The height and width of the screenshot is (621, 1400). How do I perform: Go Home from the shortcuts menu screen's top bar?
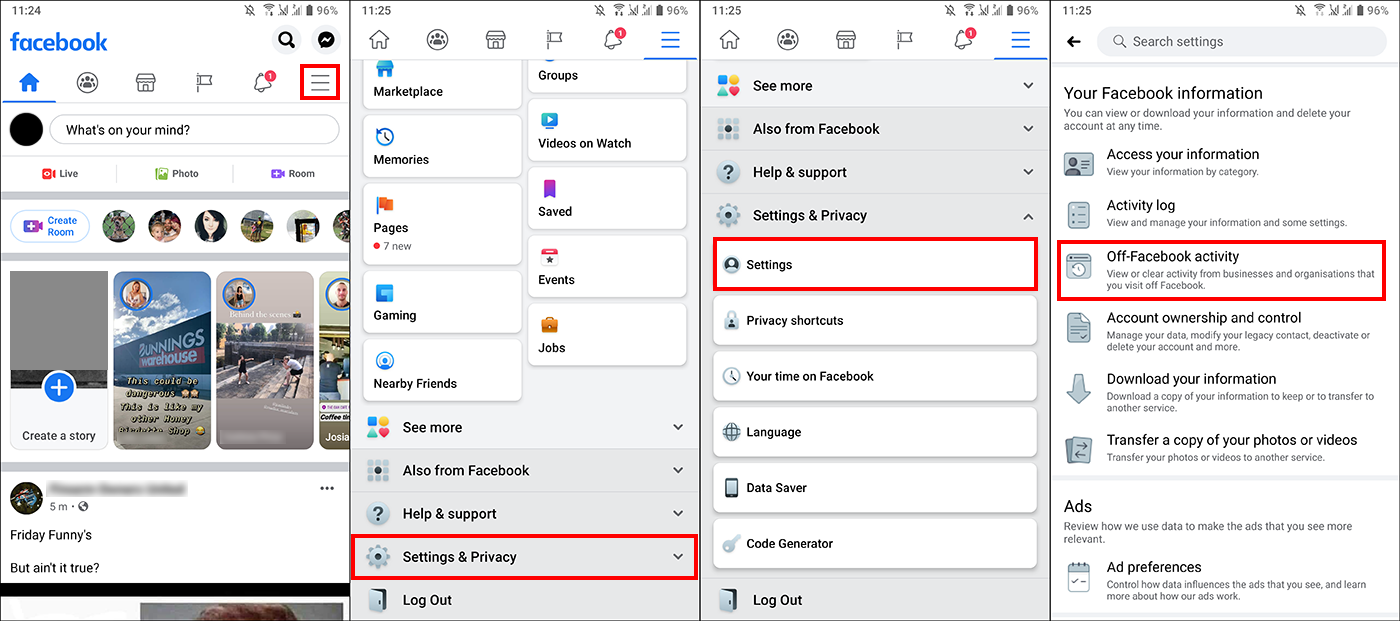[379, 40]
